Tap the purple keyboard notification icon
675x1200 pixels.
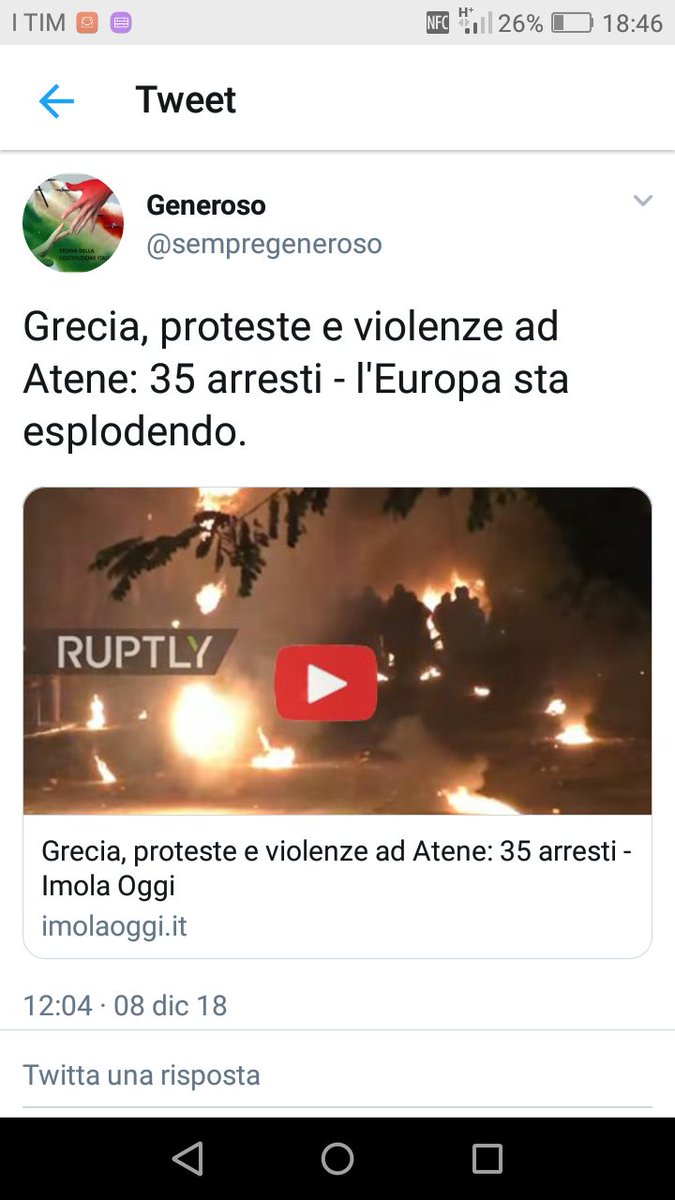click(120, 22)
